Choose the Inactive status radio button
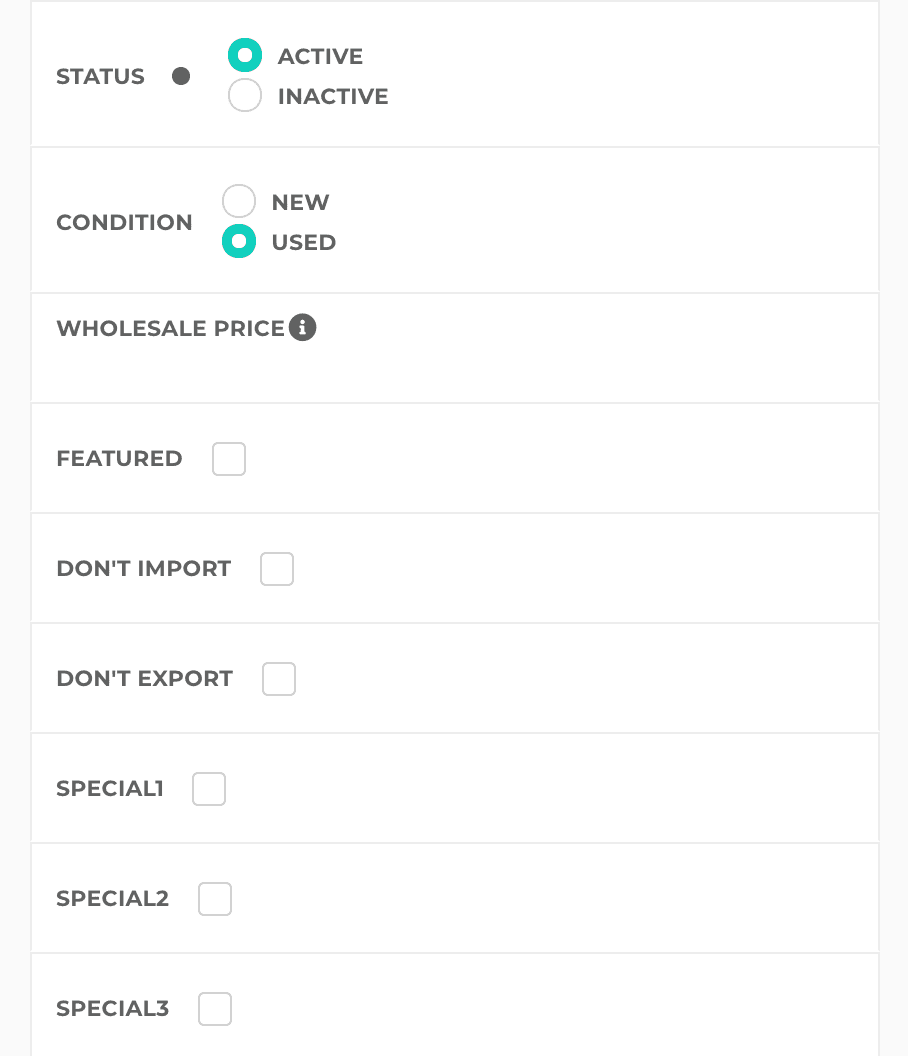Viewport: 908px width, 1056px height. [x=245, y=96]
